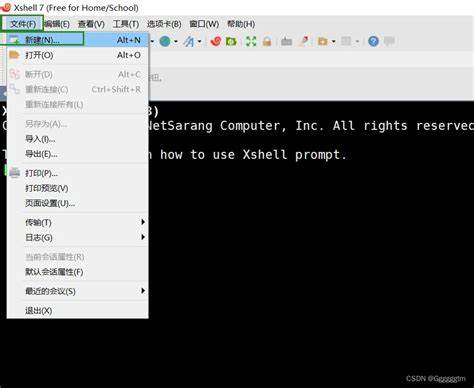The image size is (474, 388).
Task: Select 打印预览(V) entry
Action: pos(77,188)
